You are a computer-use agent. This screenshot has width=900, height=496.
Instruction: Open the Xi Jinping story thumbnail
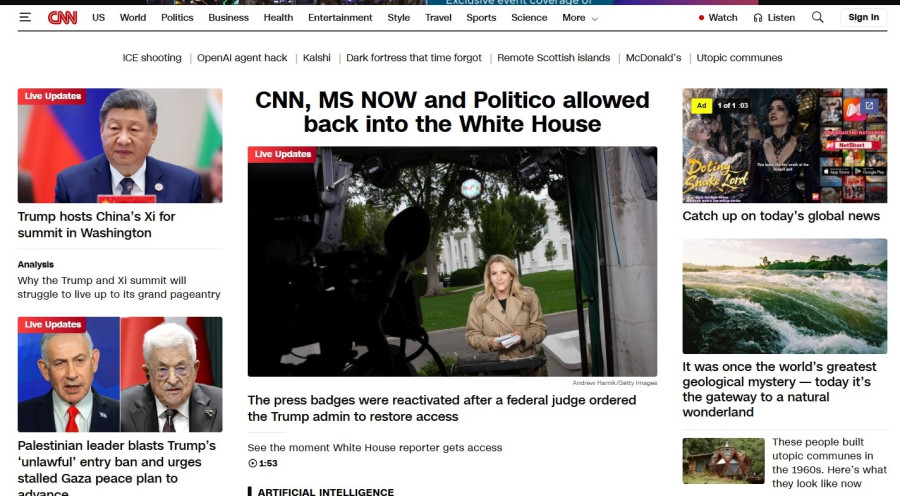tap(120, 145)
